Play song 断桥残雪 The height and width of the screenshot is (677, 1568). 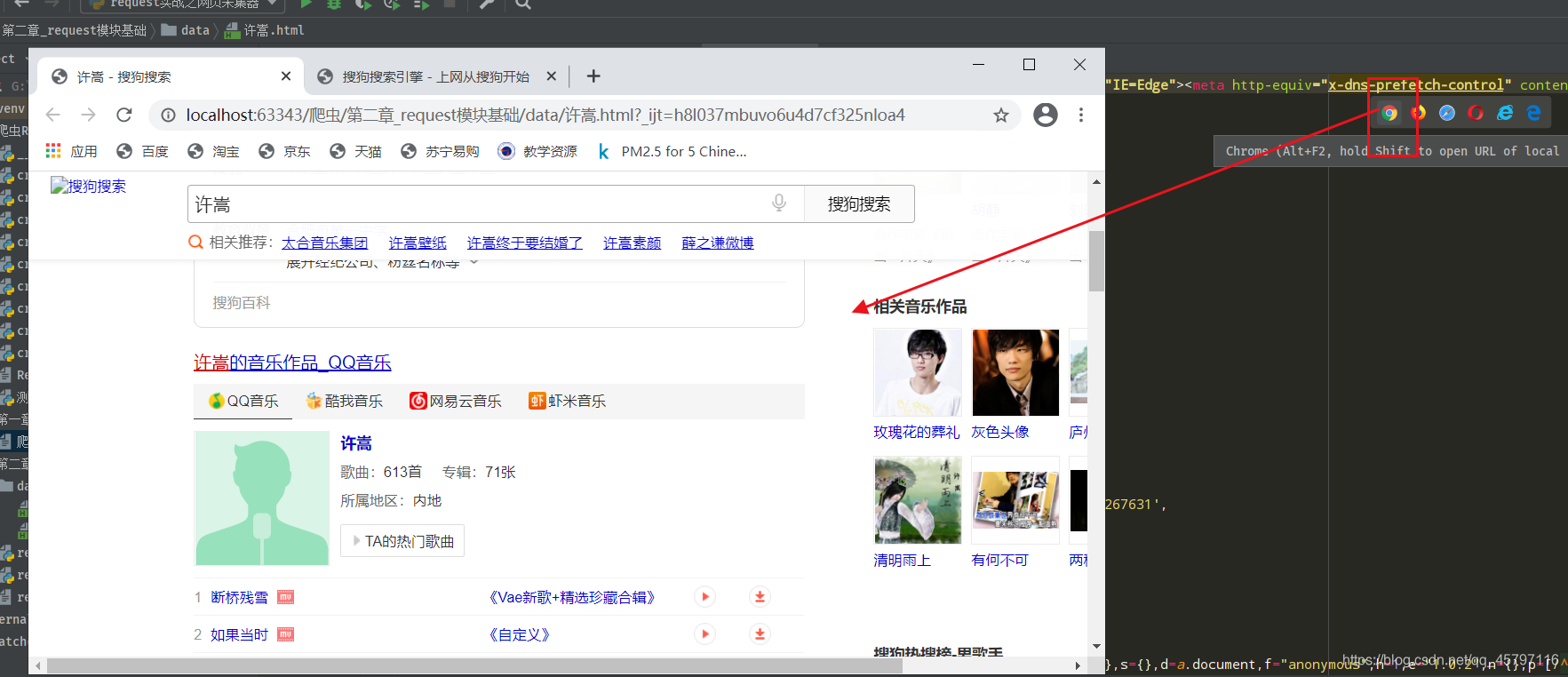pos(705,597)
